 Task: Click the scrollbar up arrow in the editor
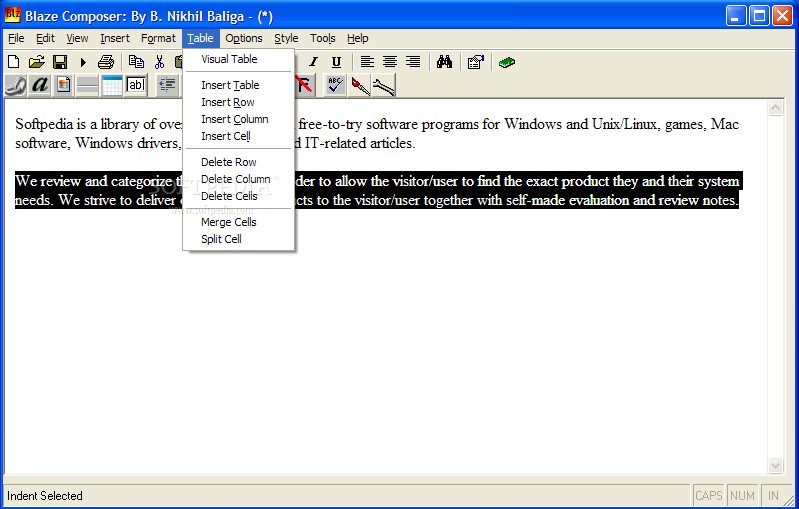[776, 108]
